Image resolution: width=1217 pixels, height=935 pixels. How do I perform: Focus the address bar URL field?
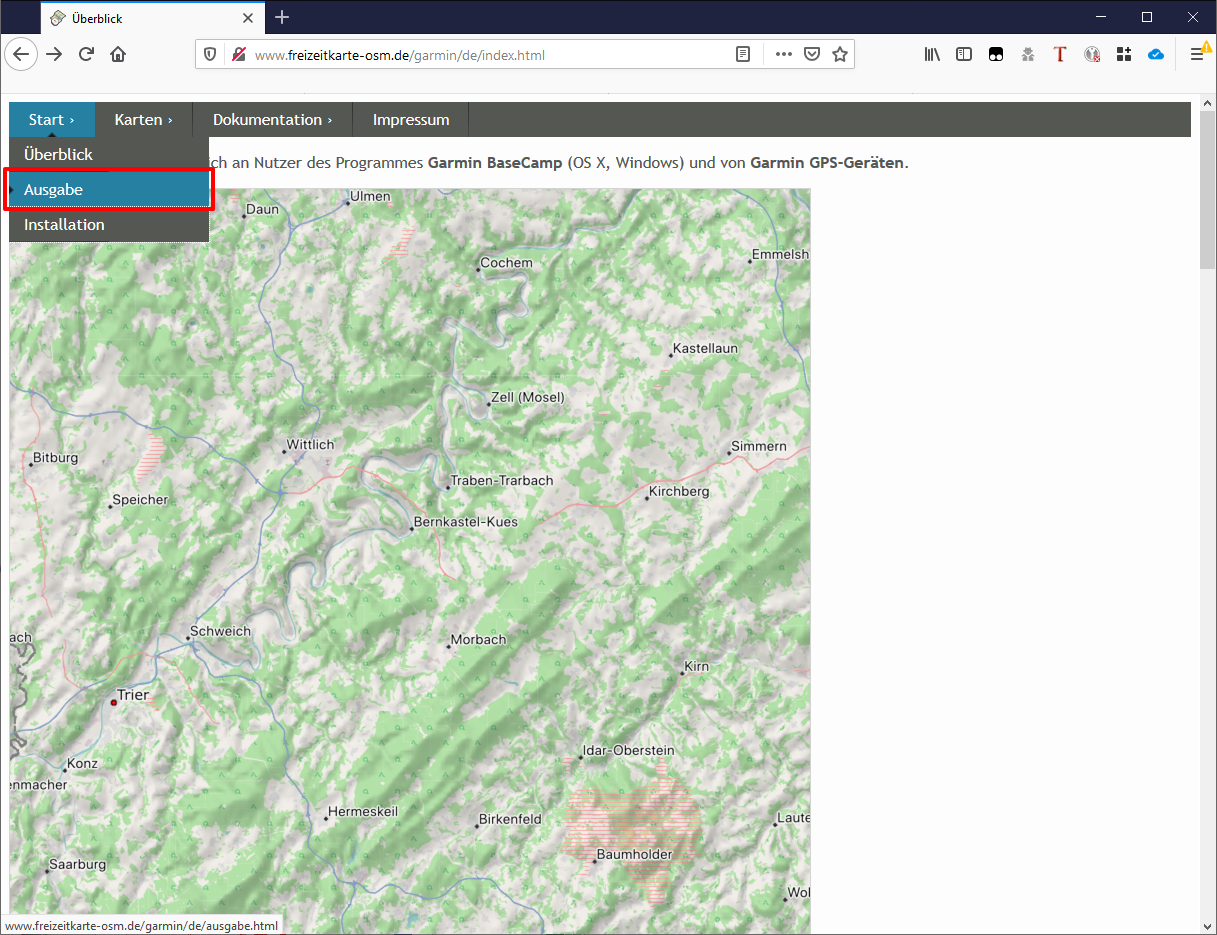click(490, 55)
